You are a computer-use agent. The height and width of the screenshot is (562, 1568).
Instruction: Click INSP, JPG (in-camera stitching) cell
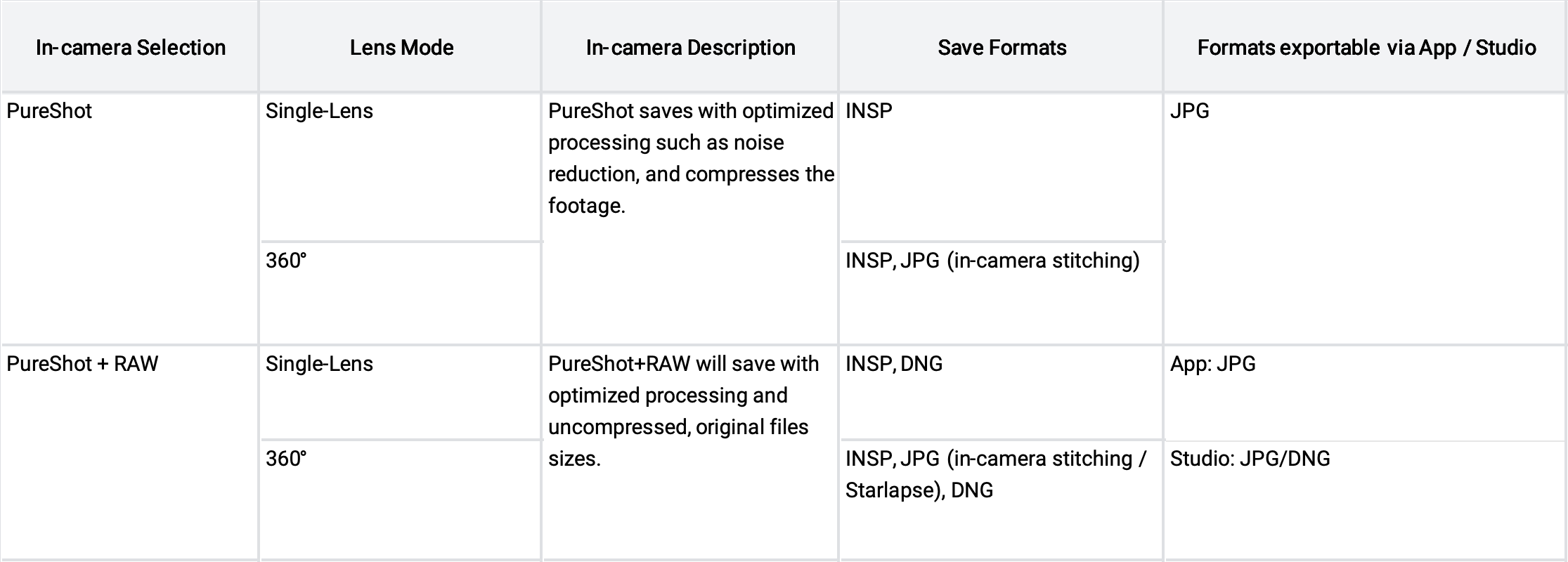[992, 261]
